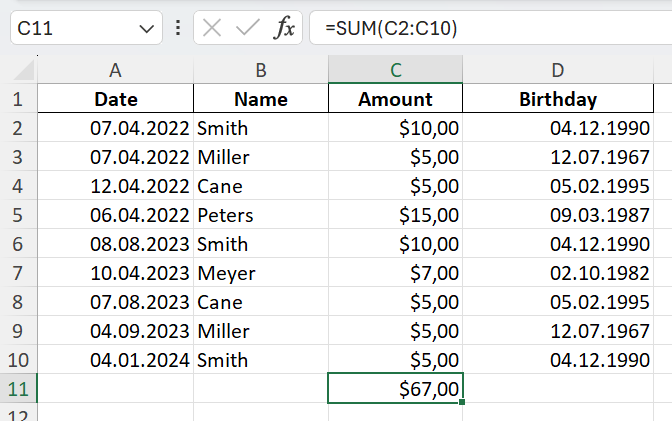Select $10,00 in row 2

tap(396, 128)
